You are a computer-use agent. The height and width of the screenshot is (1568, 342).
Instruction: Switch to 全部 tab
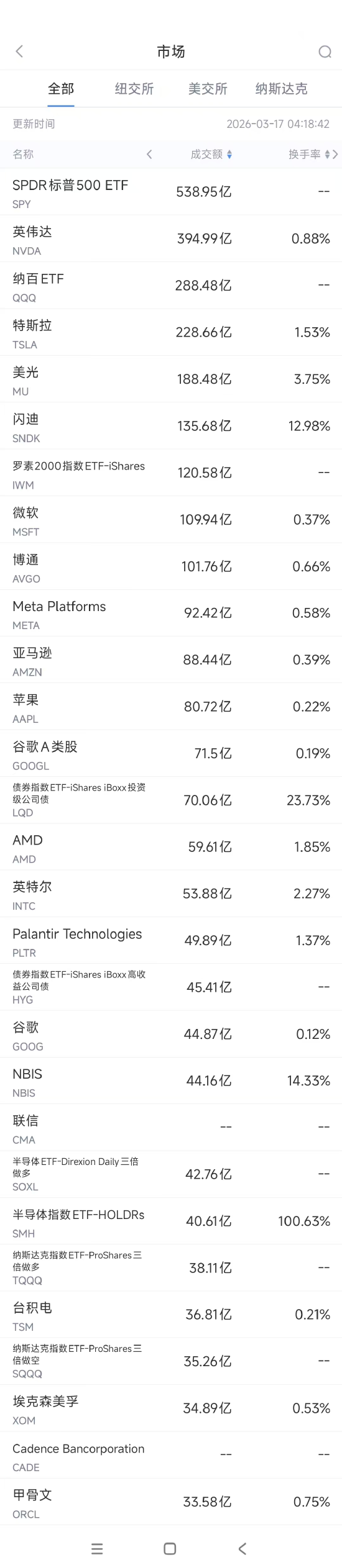[x=61, y=89]
